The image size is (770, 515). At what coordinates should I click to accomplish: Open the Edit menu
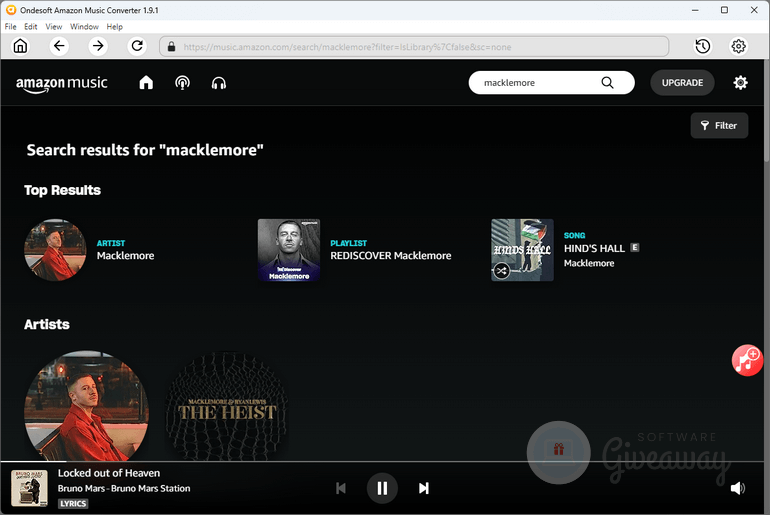[x=31, y=27]
